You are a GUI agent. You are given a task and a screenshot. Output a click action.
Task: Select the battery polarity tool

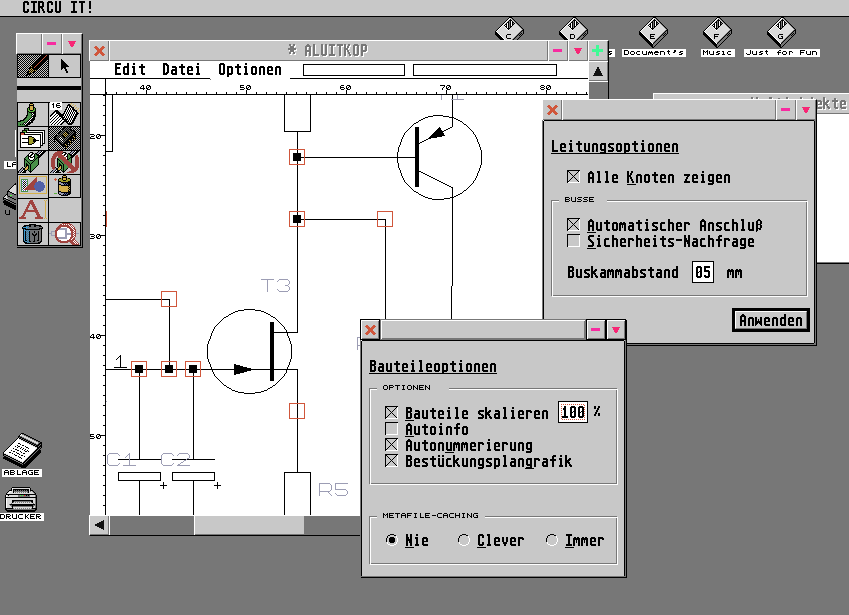65,186
